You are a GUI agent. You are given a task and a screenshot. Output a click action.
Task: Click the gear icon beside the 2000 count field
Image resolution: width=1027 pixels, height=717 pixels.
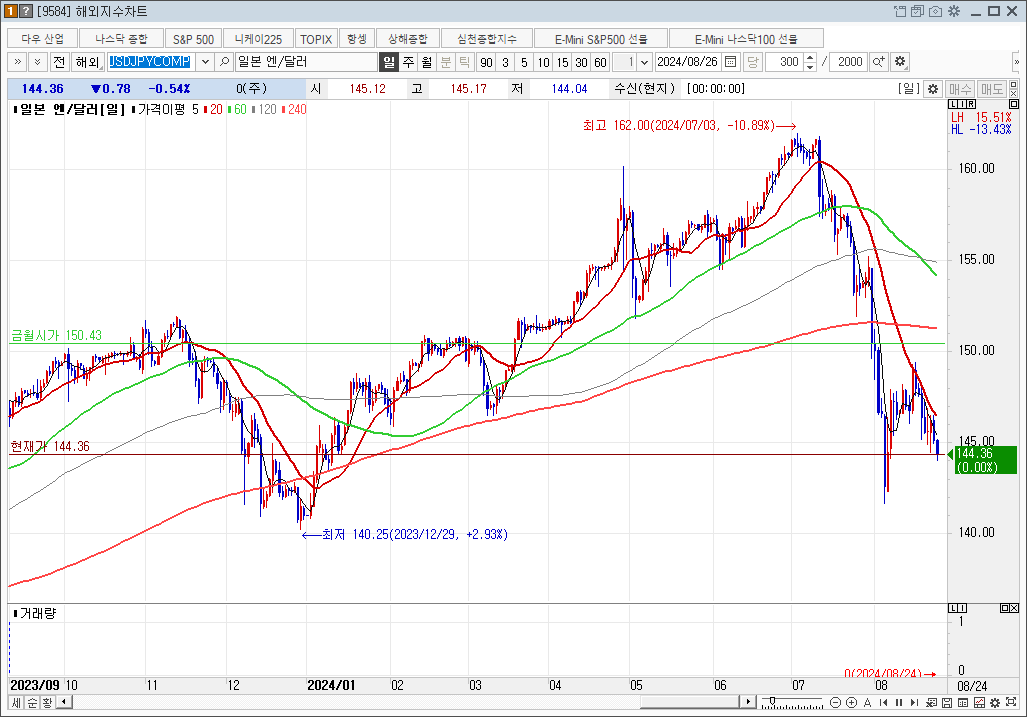click(900, 62)
